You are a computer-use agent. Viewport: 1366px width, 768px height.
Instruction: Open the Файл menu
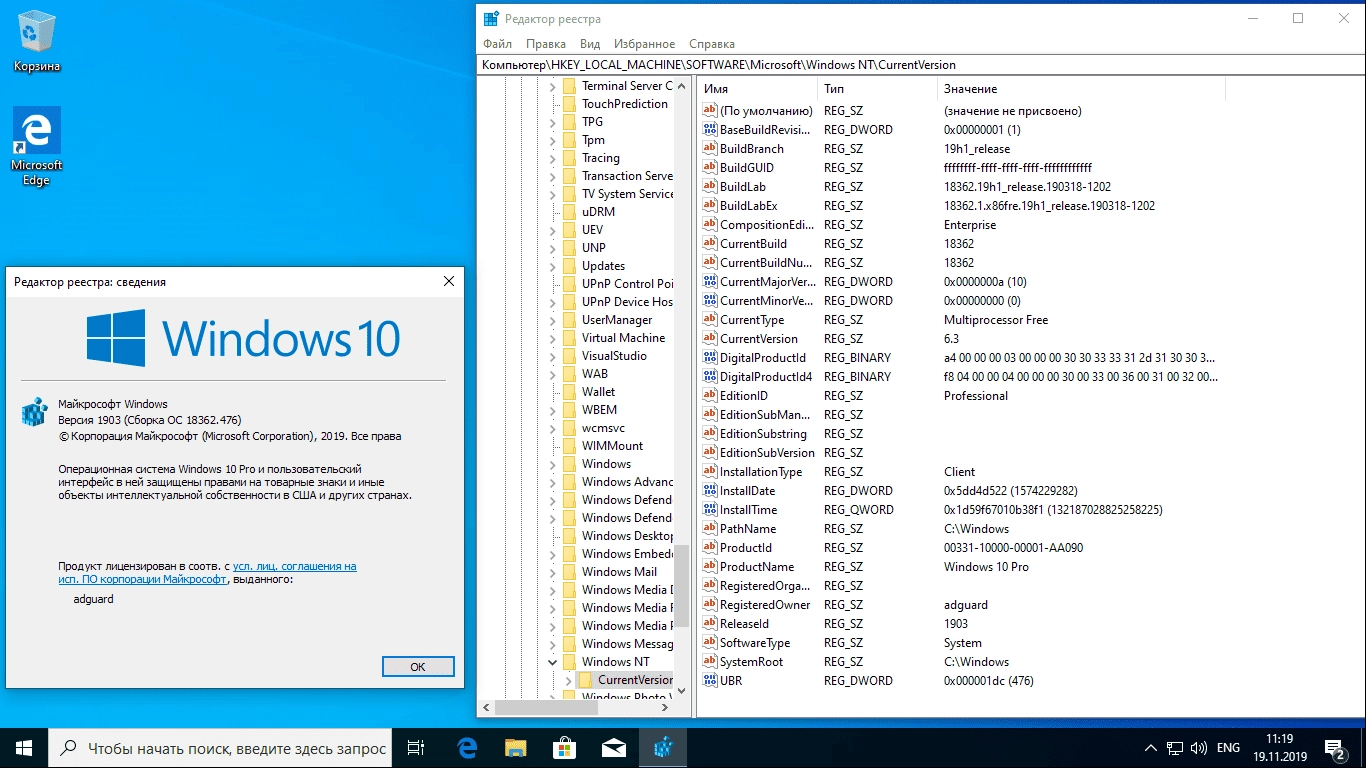(x=497, y=44)
